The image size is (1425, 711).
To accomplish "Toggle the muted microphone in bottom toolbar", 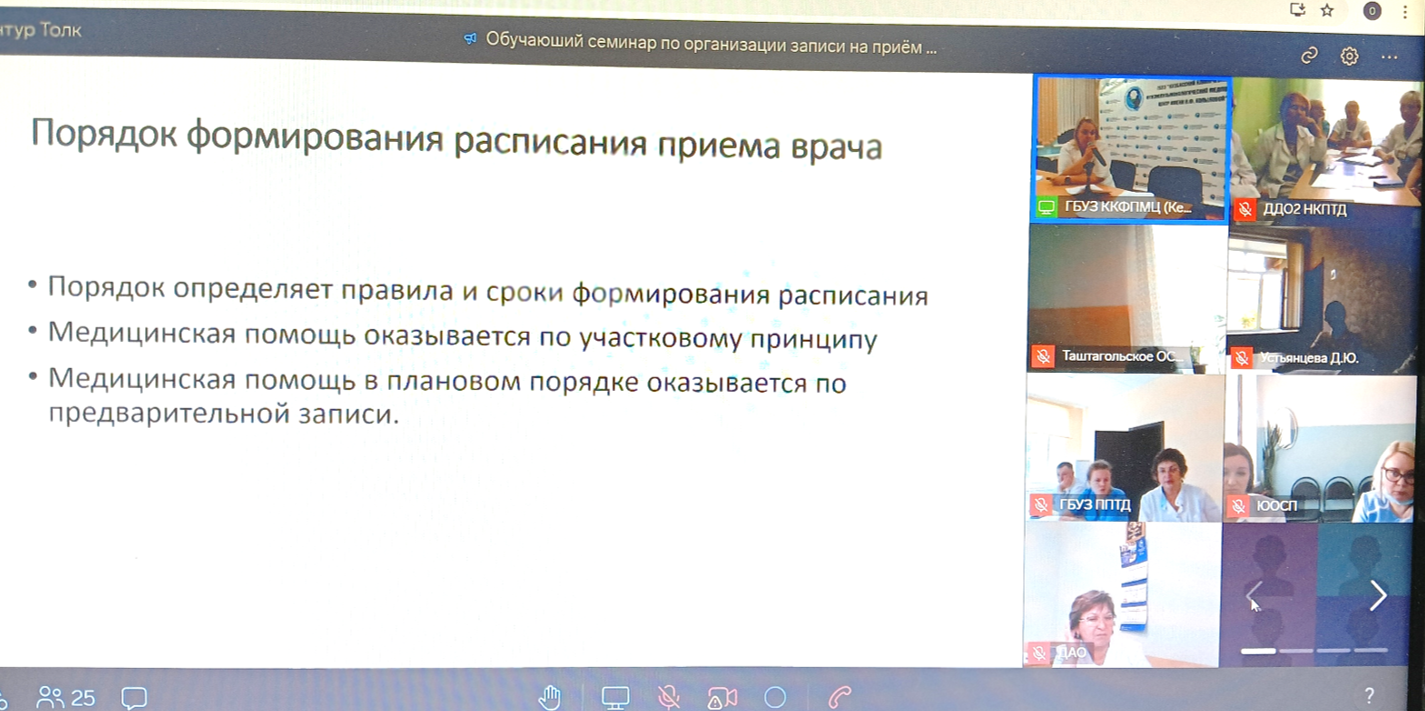I will (x=669, y=697).
